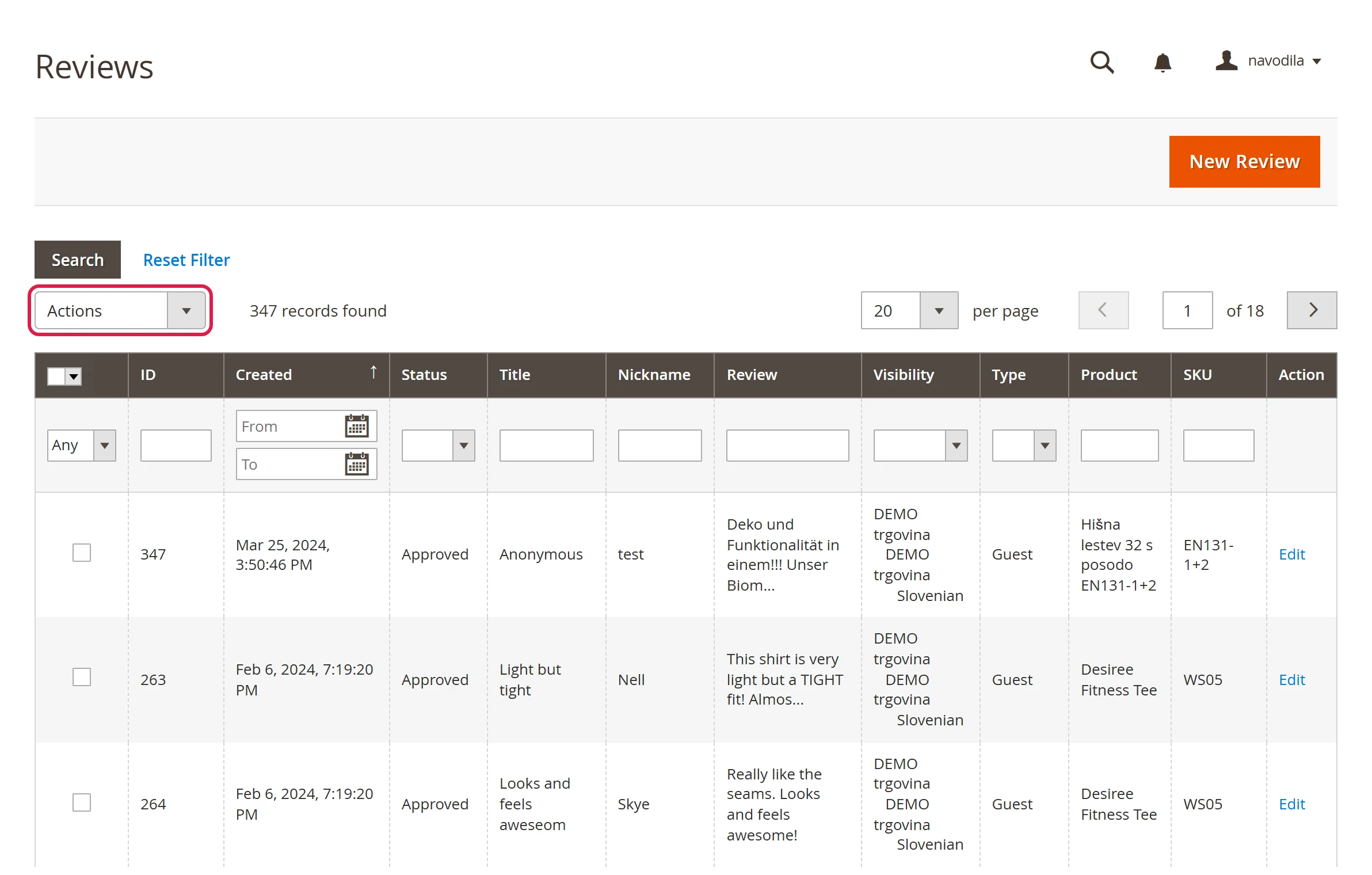Image resolution: width=1372 pixels, height=875 pixels.
Task: Click the Reviews page heading
Action: tap(94, 67)
